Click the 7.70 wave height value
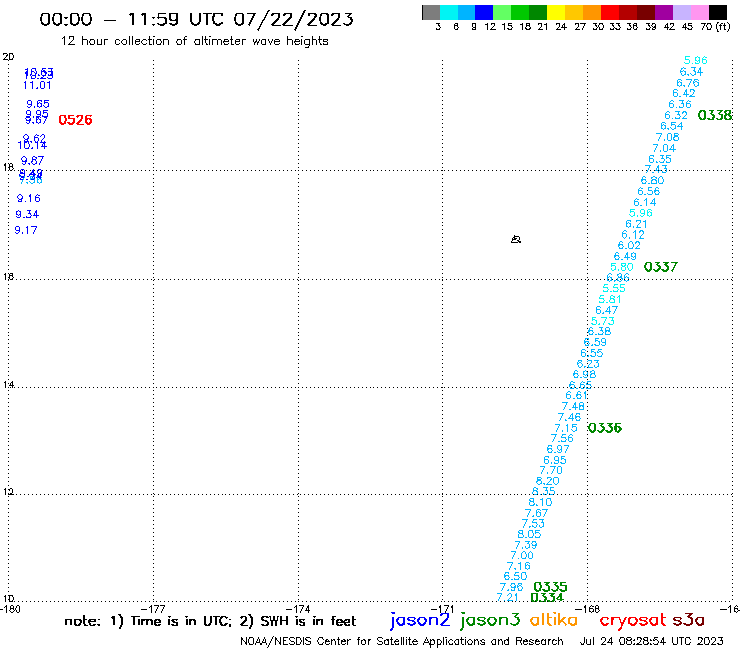The height and width of the screenshot is (650, 740). point(551,471)
